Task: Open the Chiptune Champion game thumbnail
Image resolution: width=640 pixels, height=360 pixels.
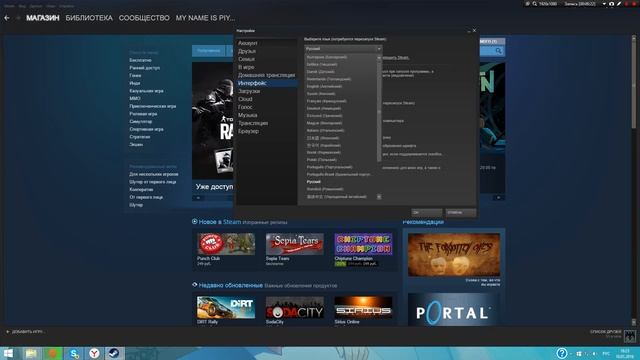Action: click(x=363, y=244)
